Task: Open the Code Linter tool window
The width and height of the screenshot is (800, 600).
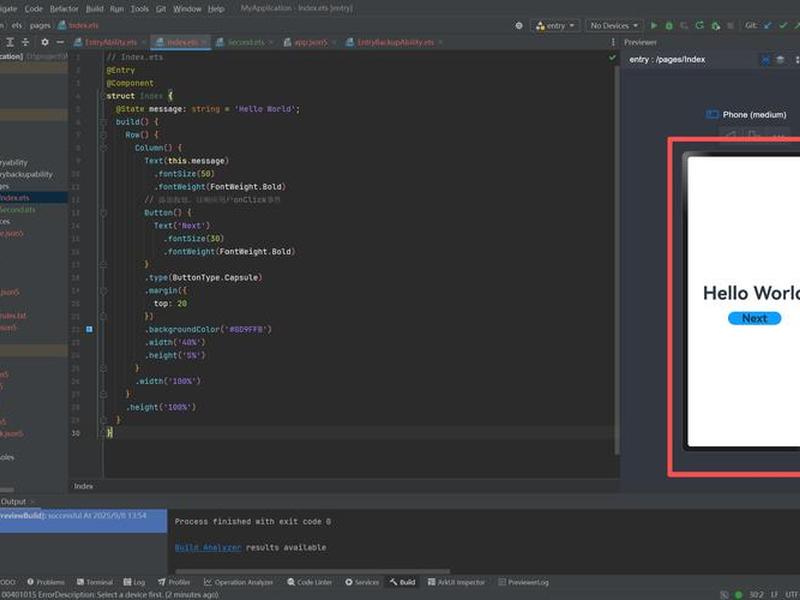Action: click(x=310, y=582)
